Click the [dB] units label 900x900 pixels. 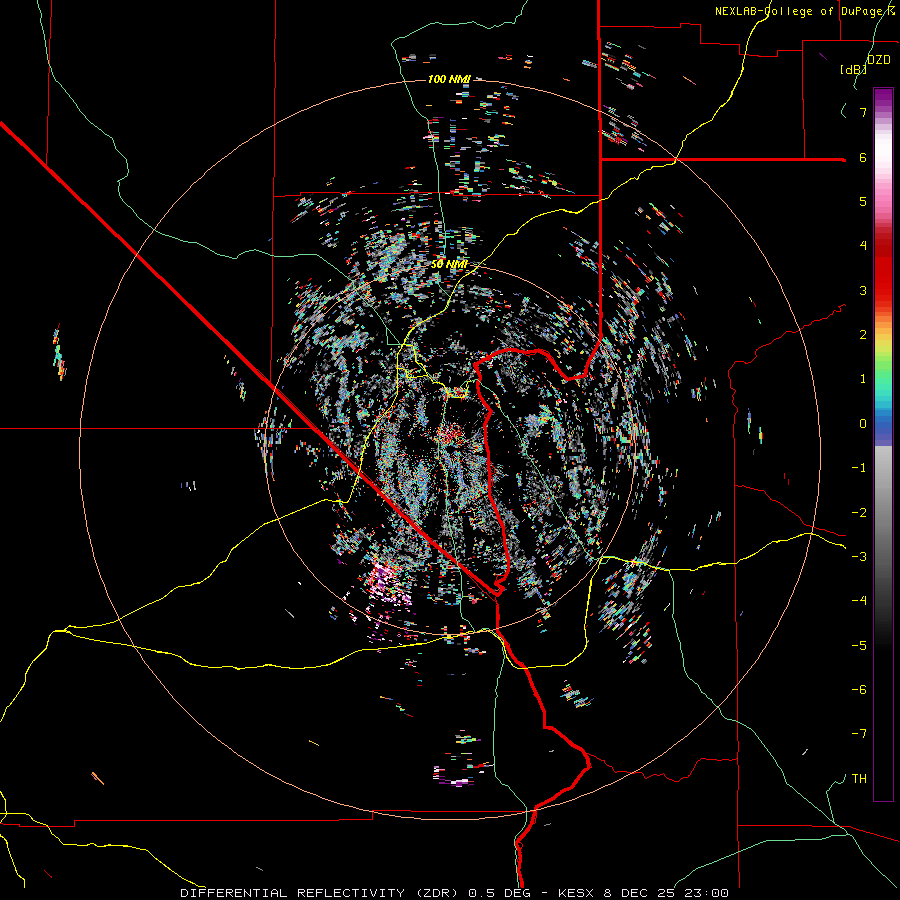point(853,69)
